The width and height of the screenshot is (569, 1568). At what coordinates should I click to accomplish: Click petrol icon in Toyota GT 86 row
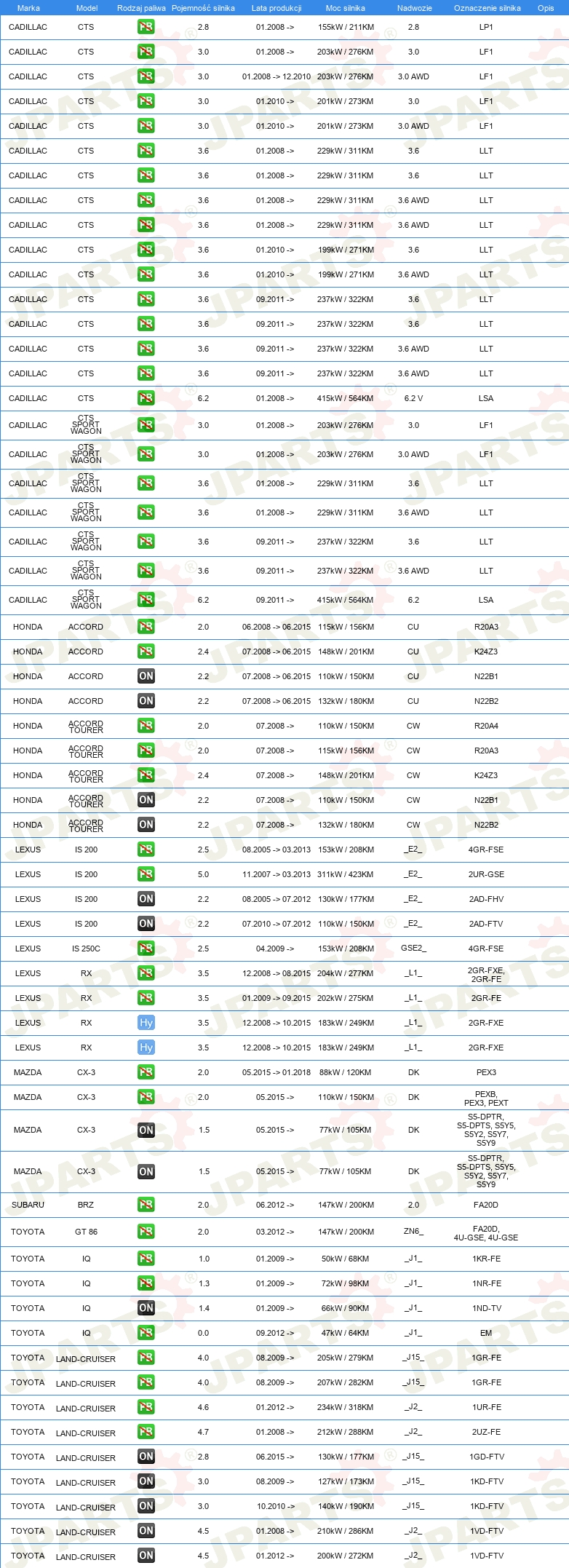146,1232
